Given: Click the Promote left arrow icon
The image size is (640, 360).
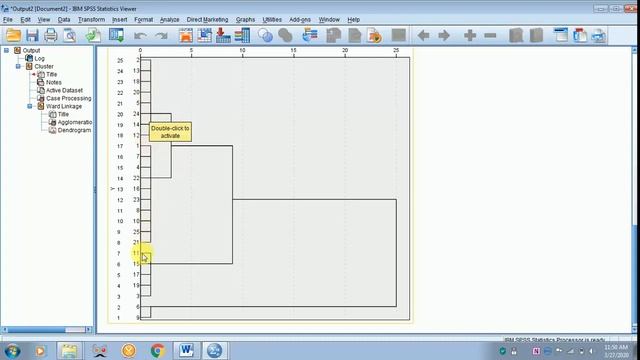Looking at the screenshot, I should click(423, 36).
